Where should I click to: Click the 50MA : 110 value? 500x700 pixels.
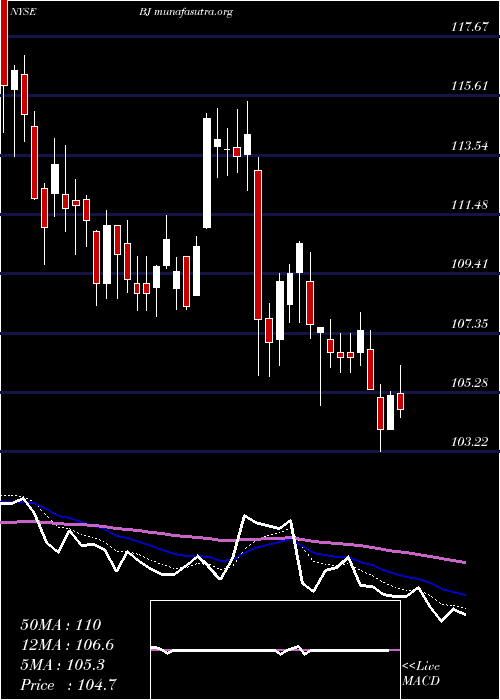[x=61, y=625]
